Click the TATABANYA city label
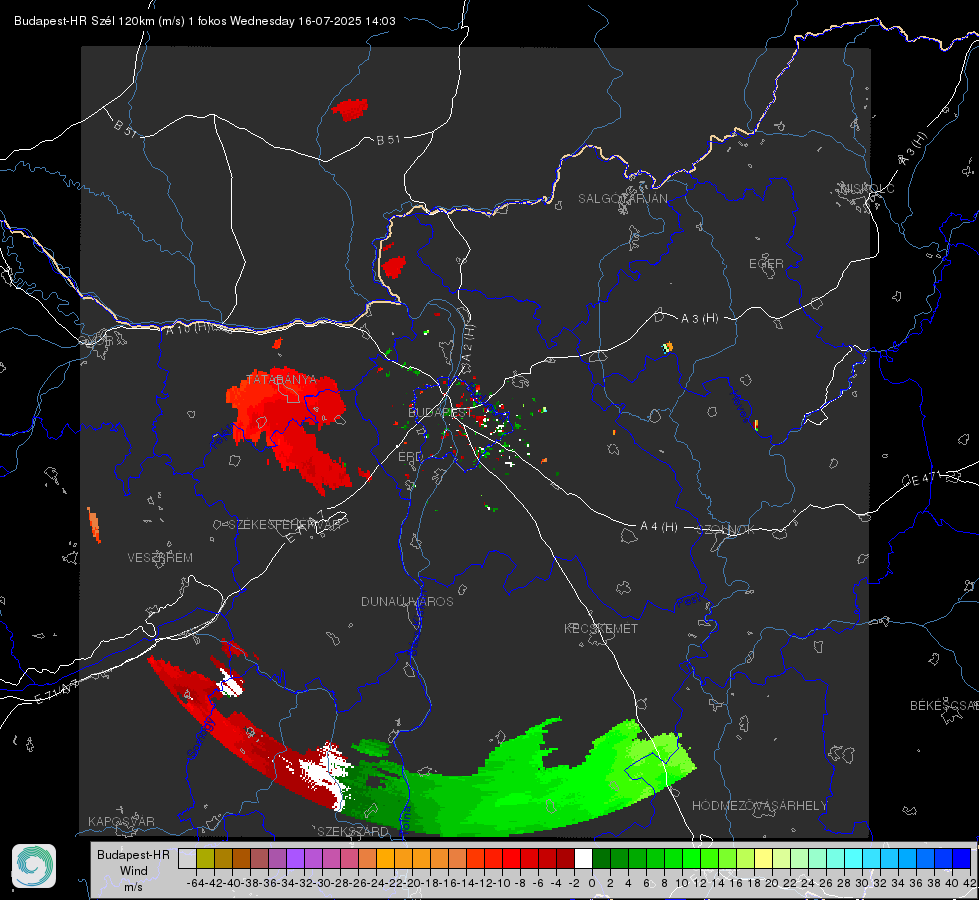This screenshot has height=900, width=979. (282, 380)
